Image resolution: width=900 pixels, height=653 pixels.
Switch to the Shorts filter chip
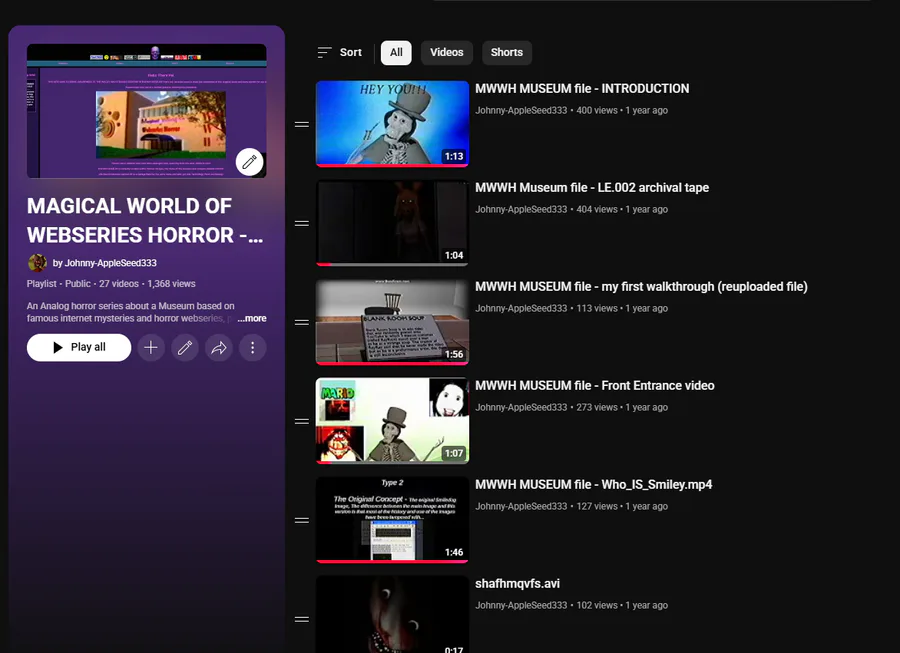point(507,53)
